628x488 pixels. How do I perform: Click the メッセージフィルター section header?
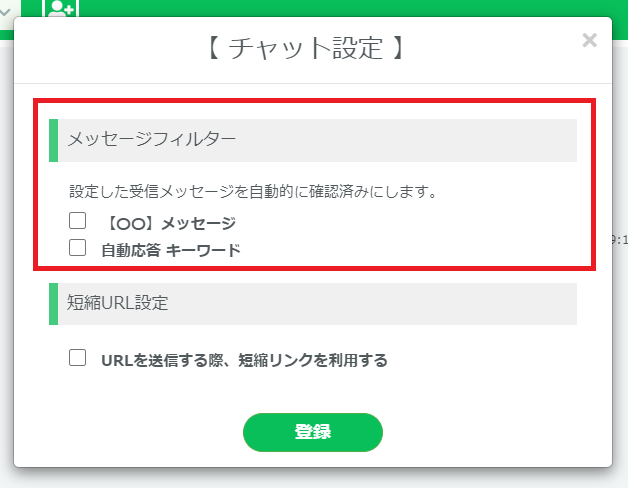(x=313, y=140)
